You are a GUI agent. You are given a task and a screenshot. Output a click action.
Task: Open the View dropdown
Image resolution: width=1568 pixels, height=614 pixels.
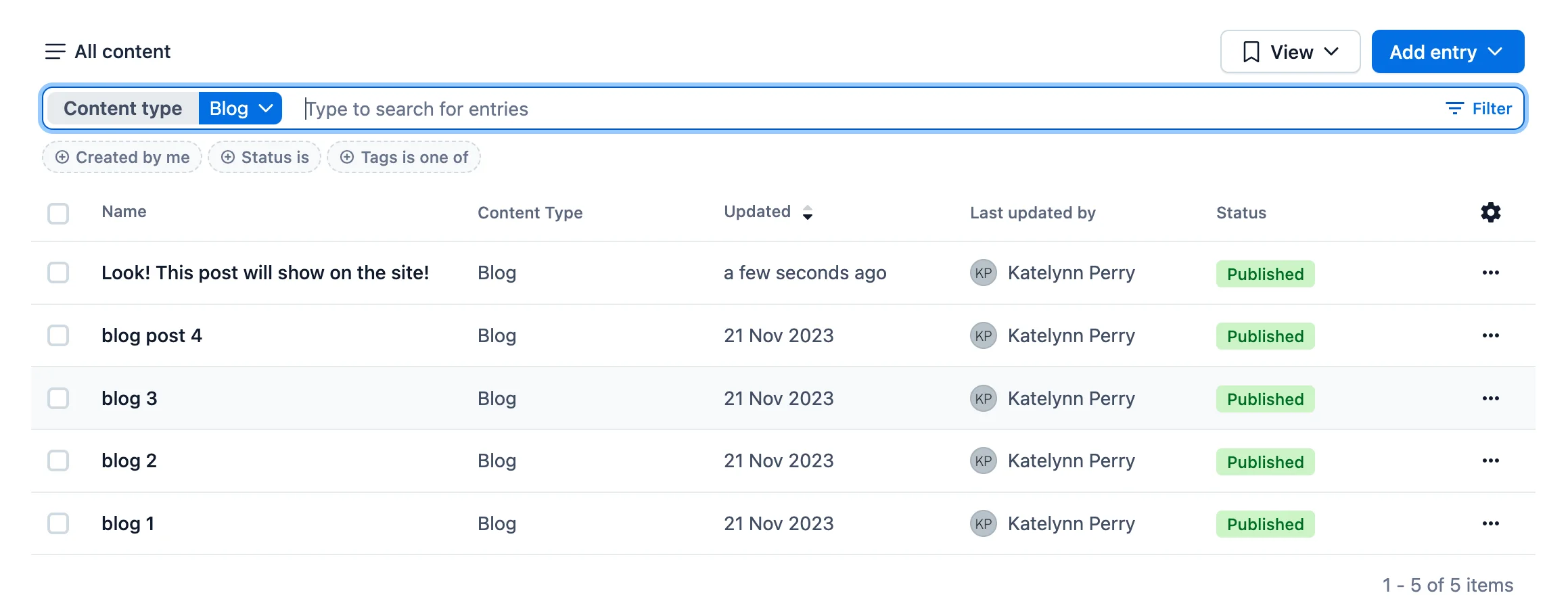(x=1289, y=51)
